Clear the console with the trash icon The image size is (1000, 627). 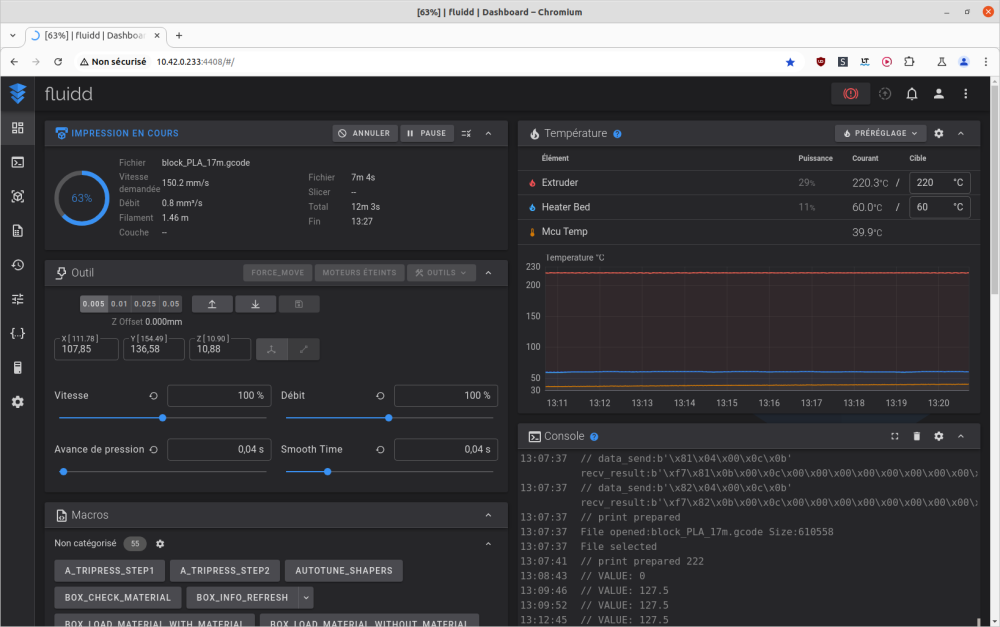click(916, 436)
